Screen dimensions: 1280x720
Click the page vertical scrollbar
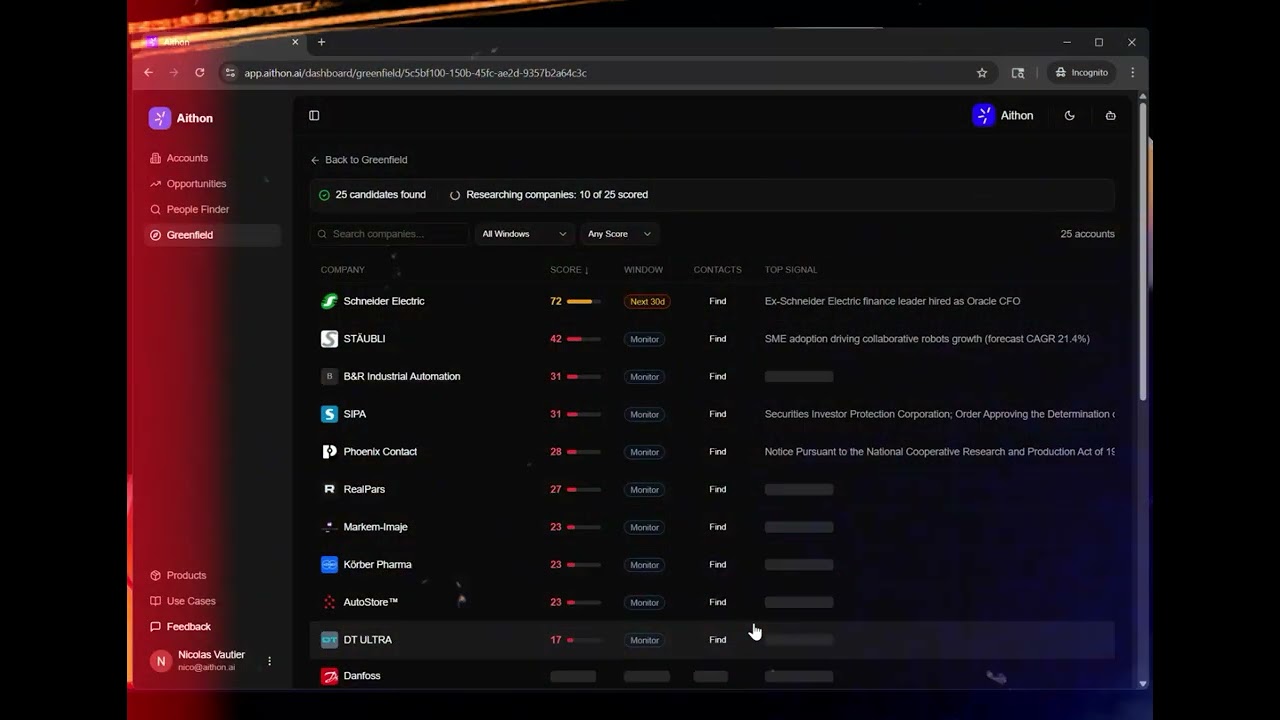1143,250
